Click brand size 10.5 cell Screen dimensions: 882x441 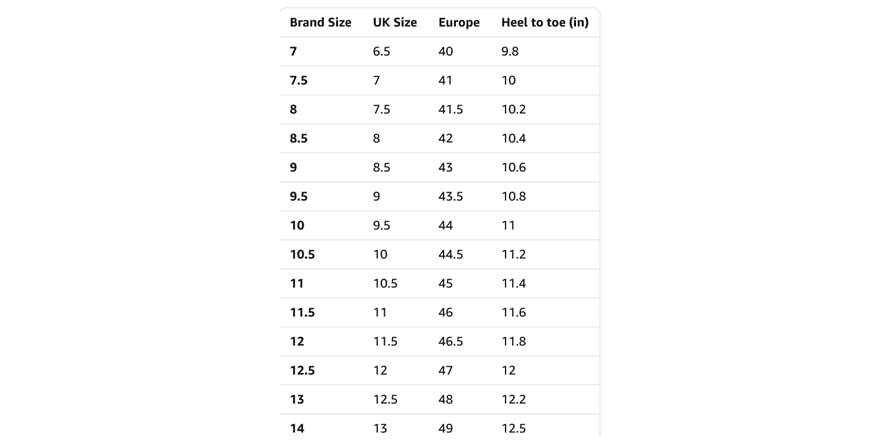(x=302, y=254)
